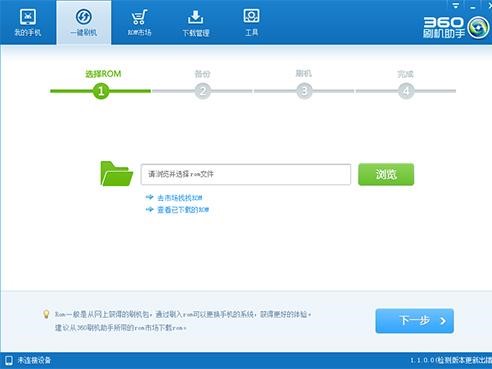Open the 工具 tools tab

click(252, 22)
